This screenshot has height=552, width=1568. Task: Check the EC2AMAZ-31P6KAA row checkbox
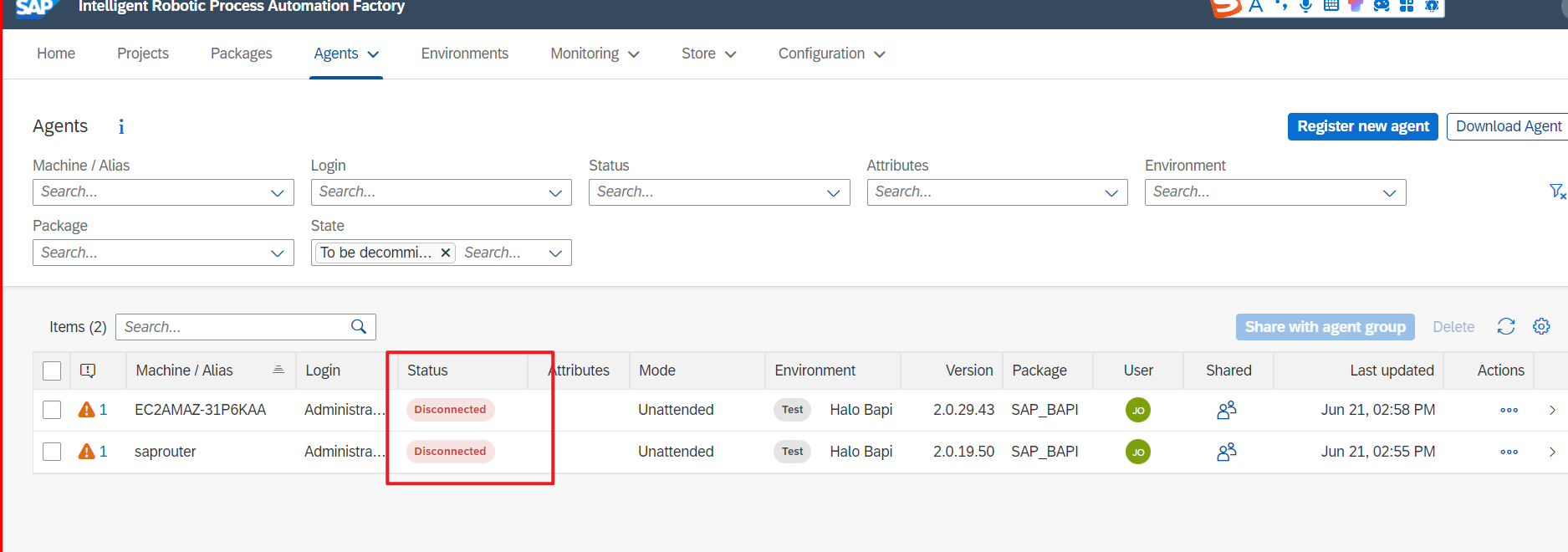pyautogui.click(x=52, y=410)
